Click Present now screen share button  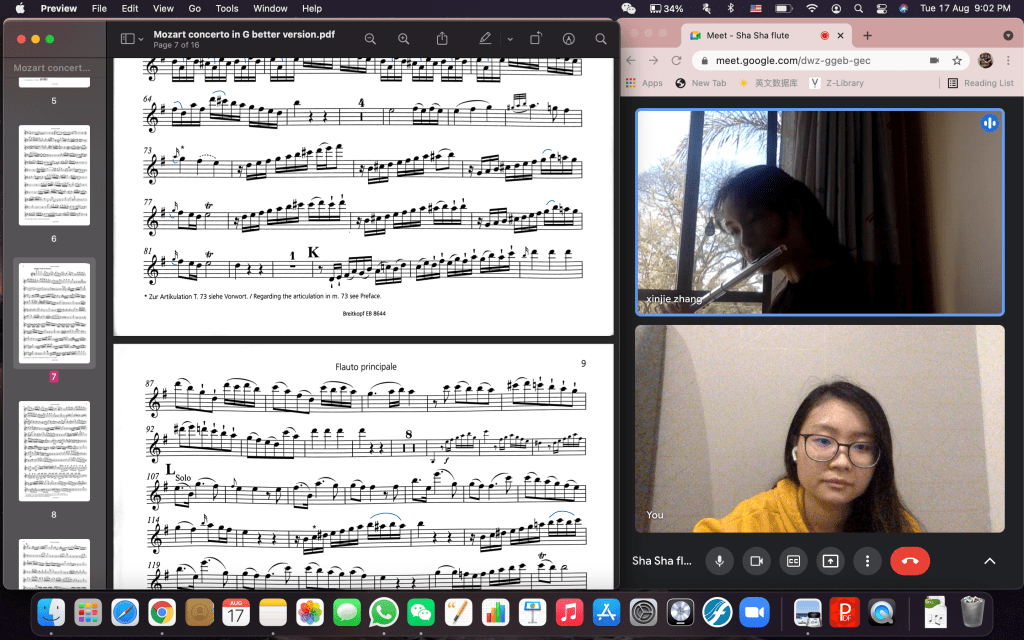[829, 561]
